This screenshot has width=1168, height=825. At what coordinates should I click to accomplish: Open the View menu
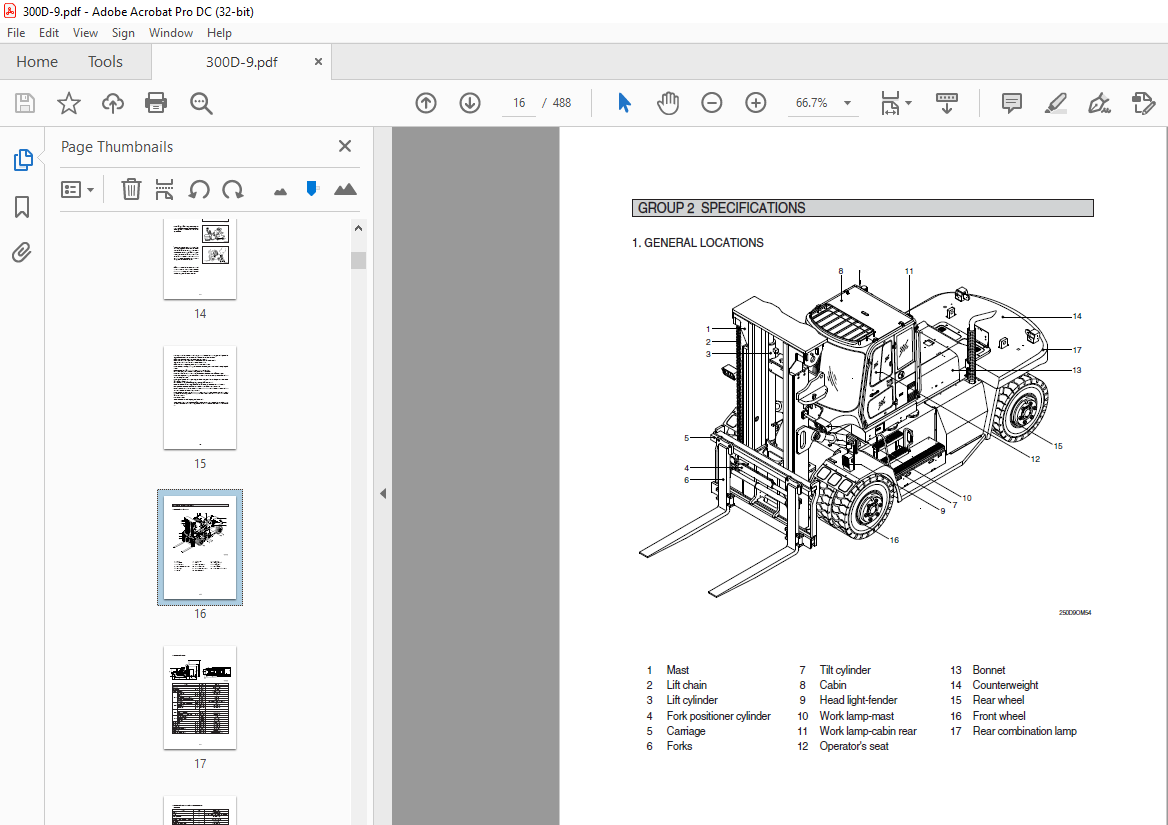coord(85,33)
